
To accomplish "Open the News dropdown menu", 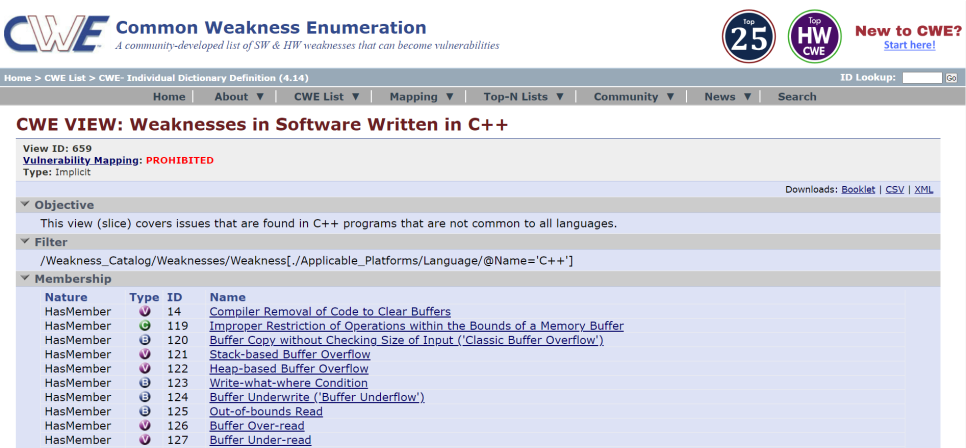I will 728,97.
